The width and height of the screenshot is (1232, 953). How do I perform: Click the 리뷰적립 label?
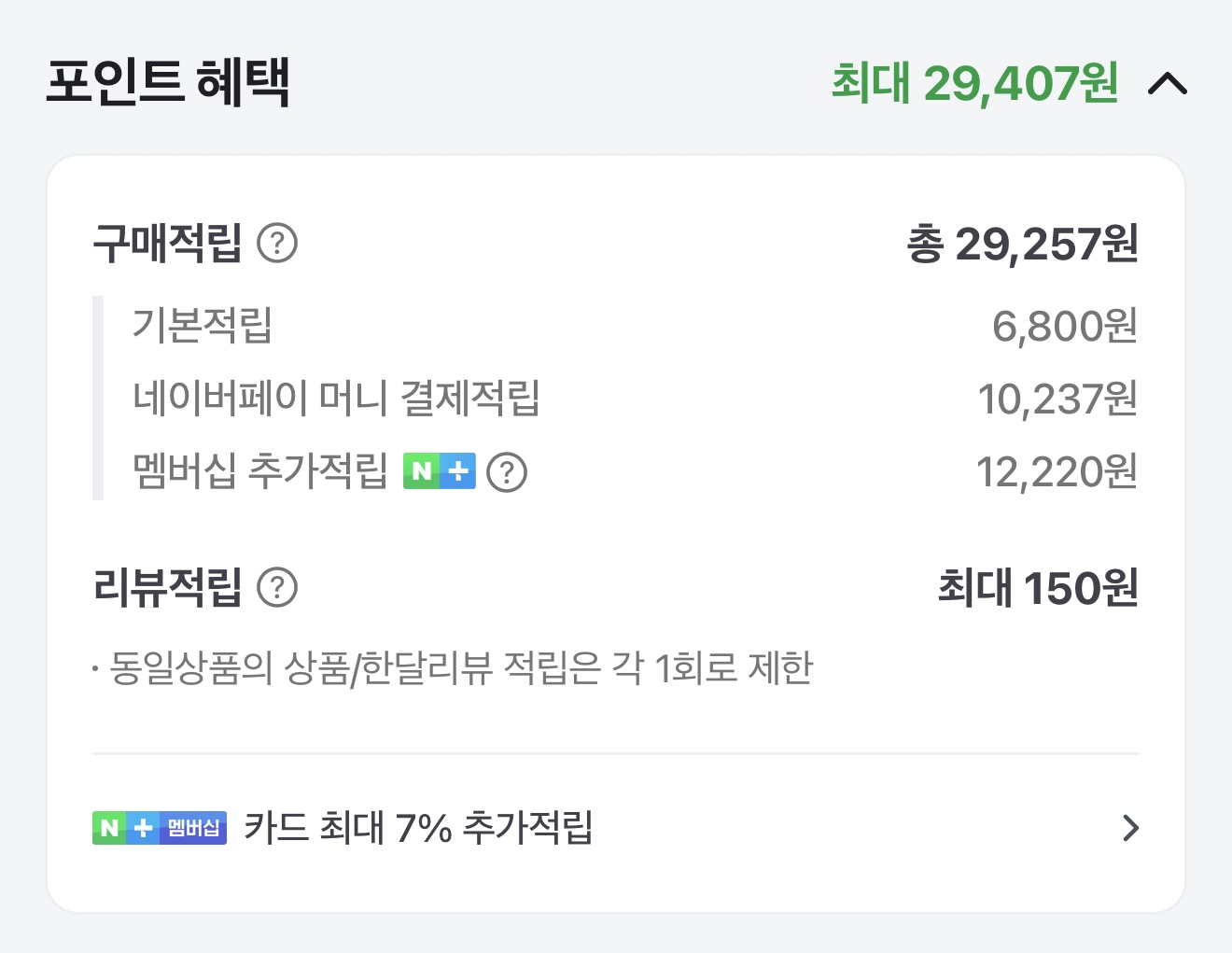click(168, 588)
